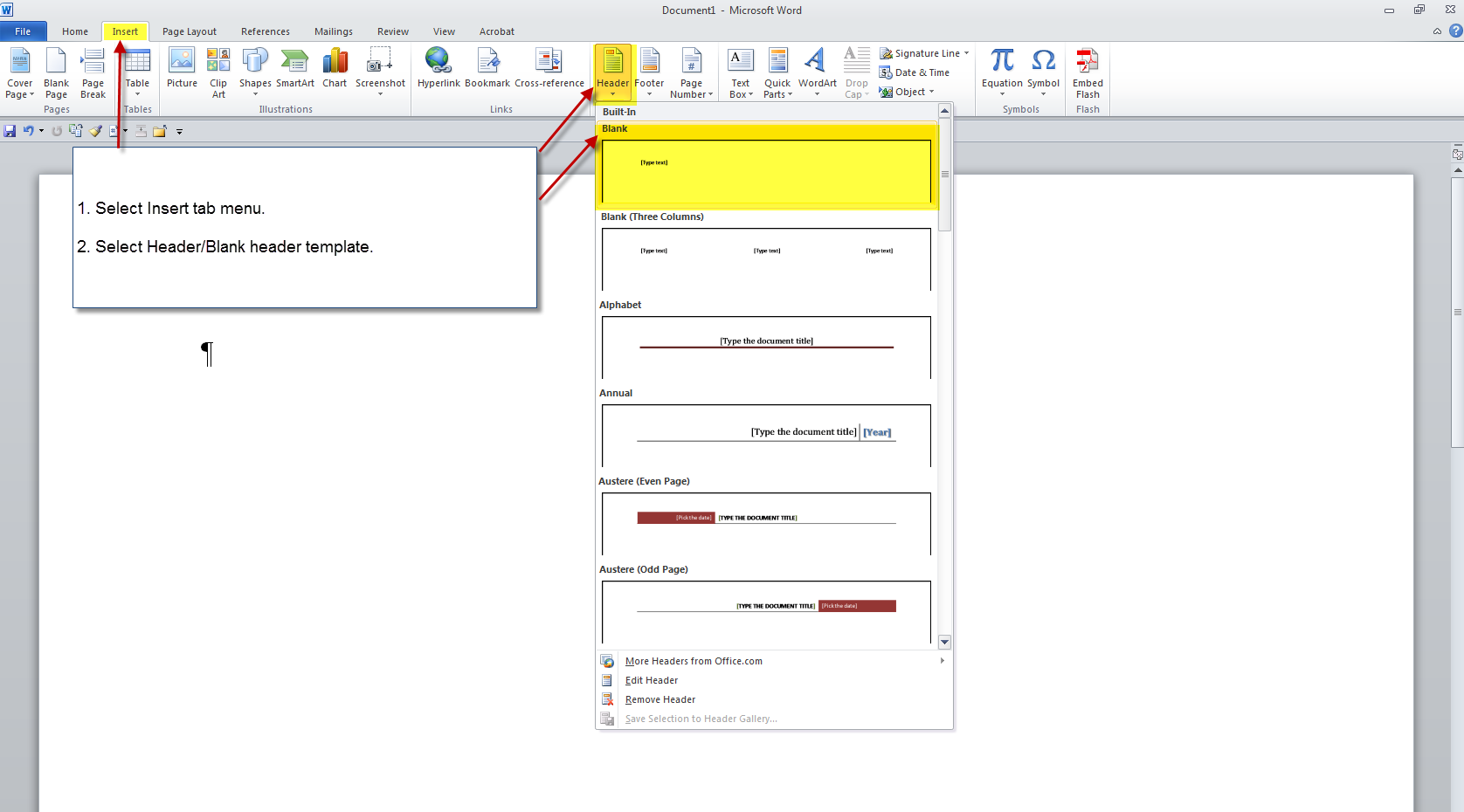
Task: Click Date & Time button
Action: pyautogui.click(x=915, y=72)
